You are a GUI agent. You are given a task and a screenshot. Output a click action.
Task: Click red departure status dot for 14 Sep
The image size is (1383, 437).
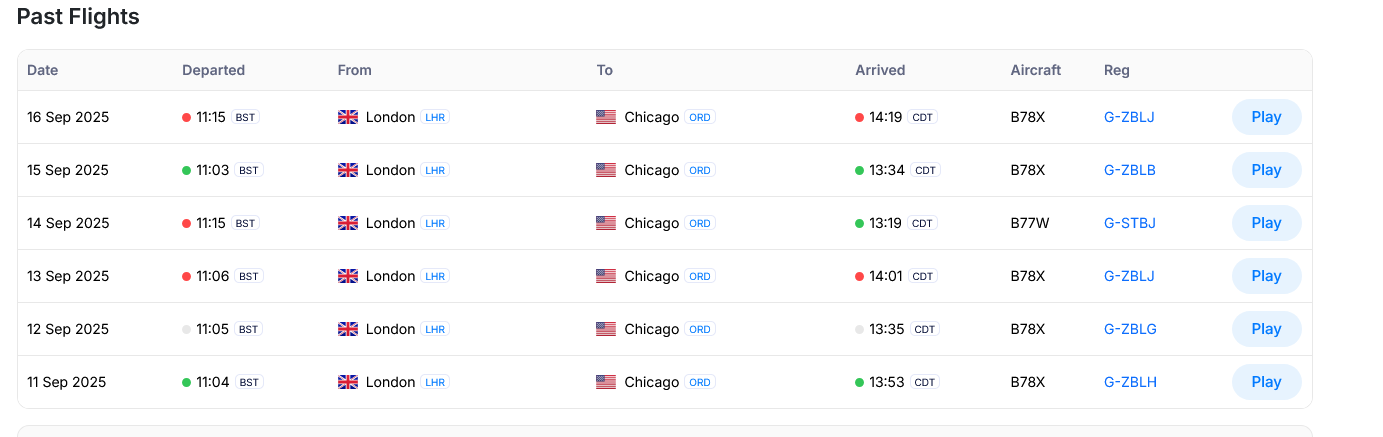click(186, 224)
